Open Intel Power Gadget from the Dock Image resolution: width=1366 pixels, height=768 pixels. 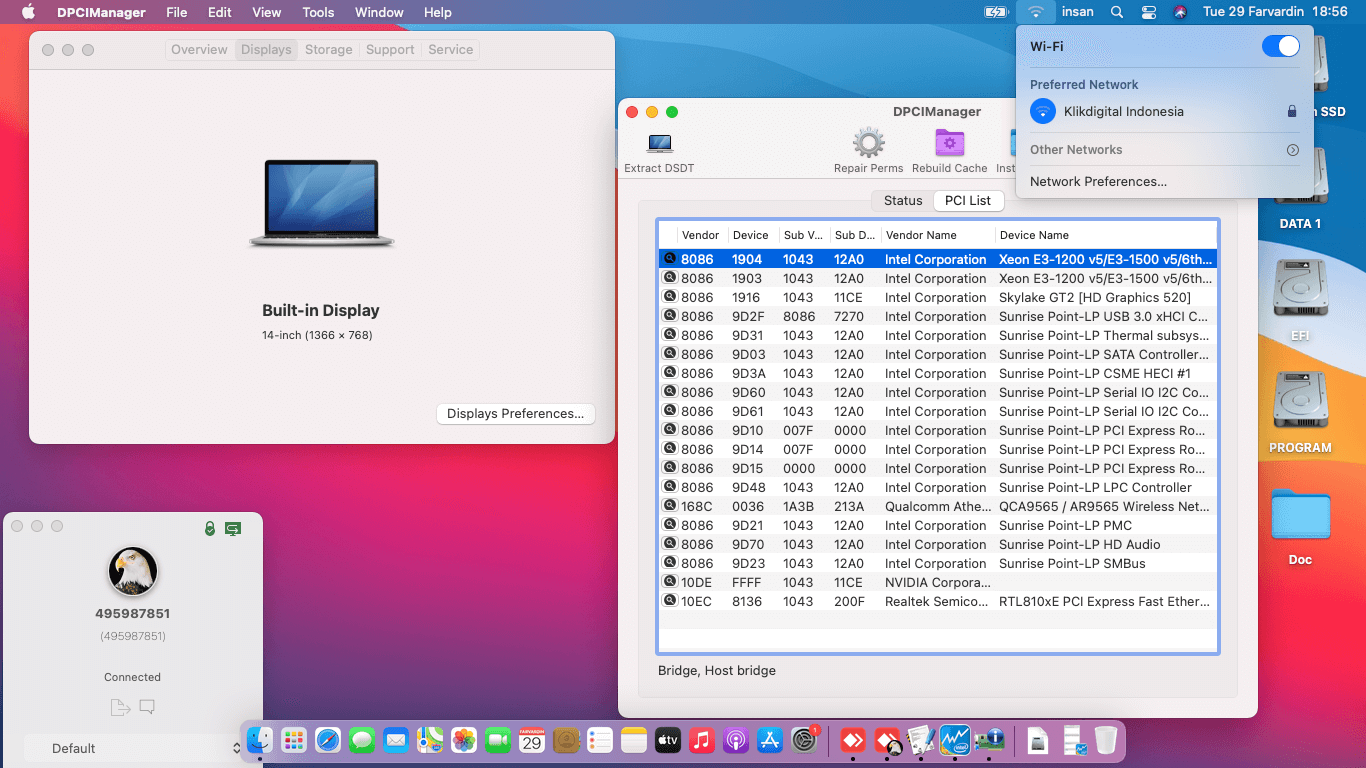(x=956, y=741)
